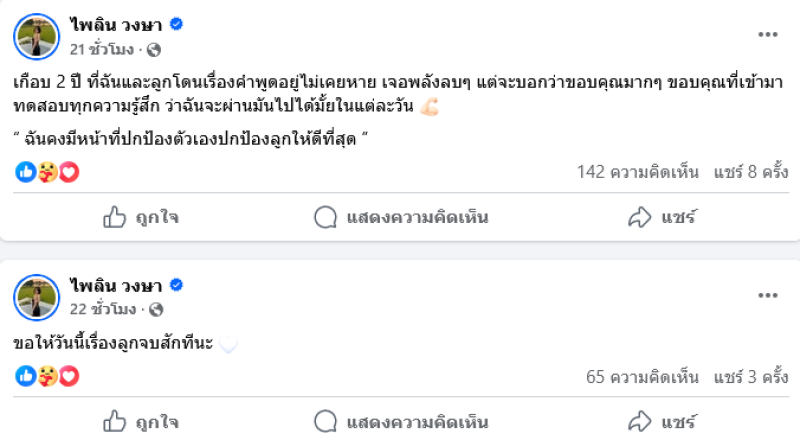View 65 ความคิดเห็น comments count
Image resolution: width=800 pixels, height=440 pixels.
(x=644, y=376)
